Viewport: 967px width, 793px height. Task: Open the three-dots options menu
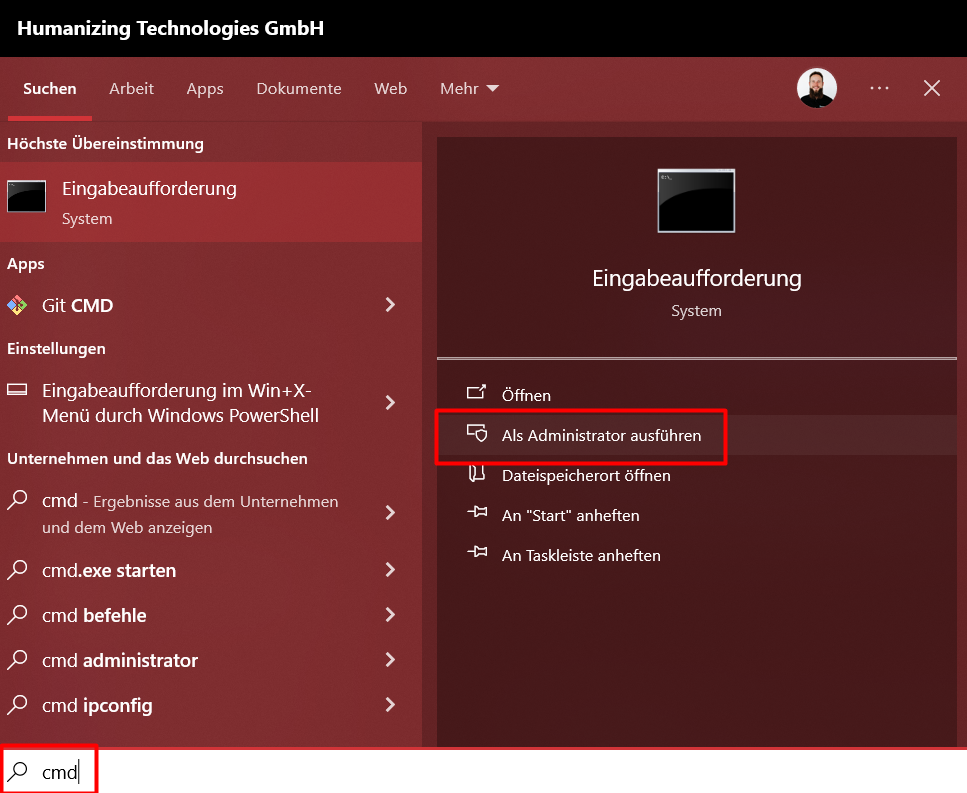pos(879,88)
